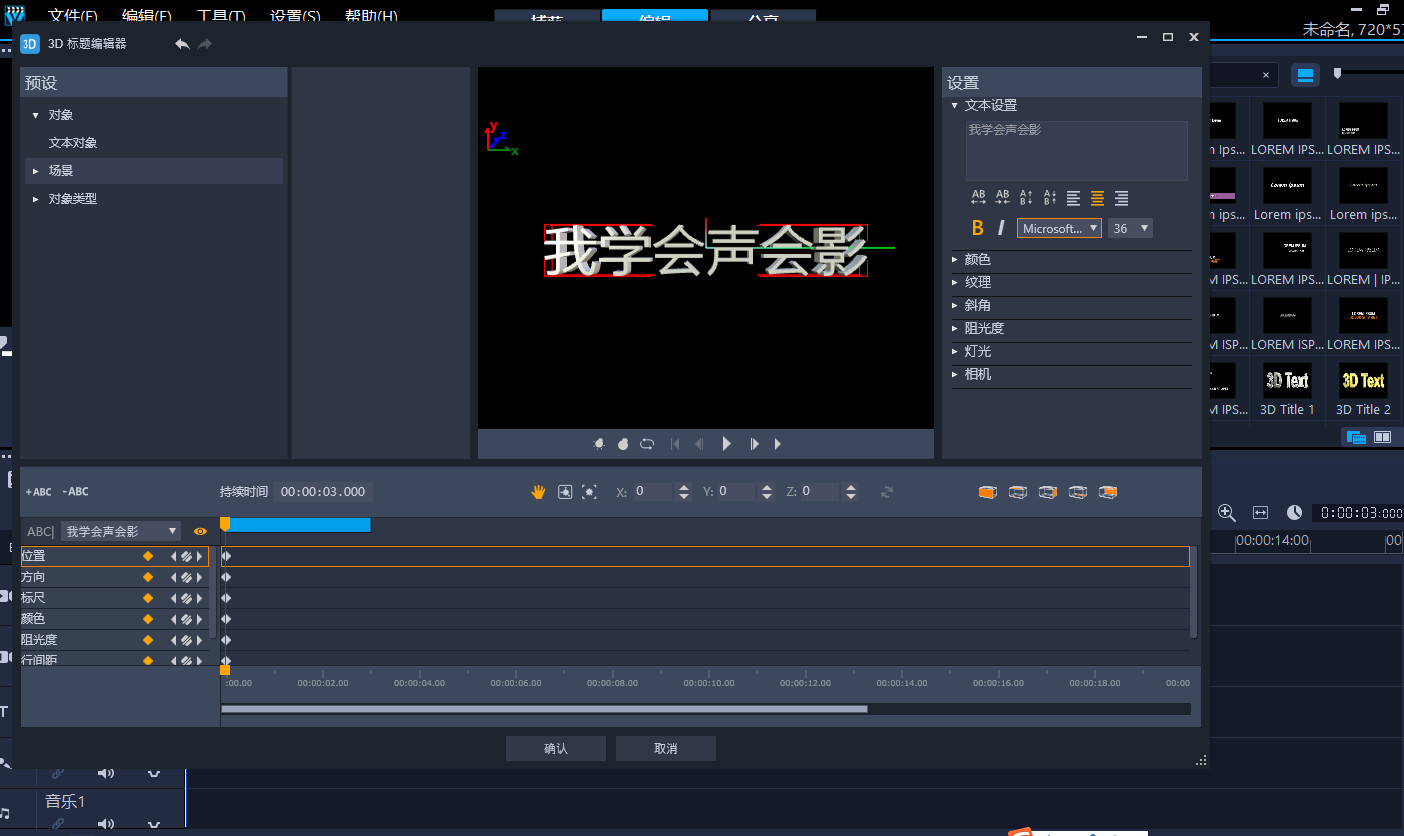Open 设置 menu in main window

(295, 16)
